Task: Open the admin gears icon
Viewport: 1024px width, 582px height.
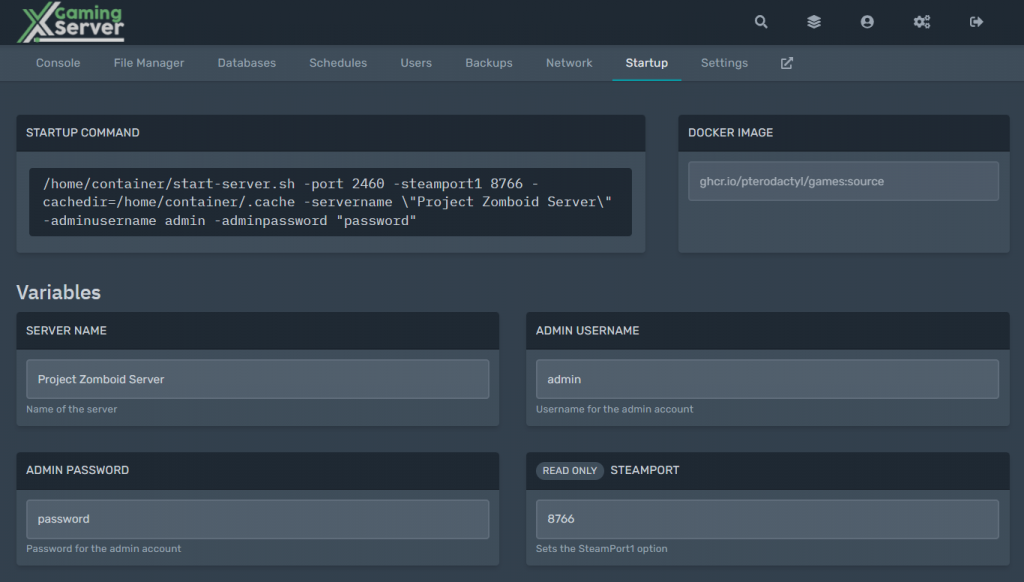Action: pos(921,22)
